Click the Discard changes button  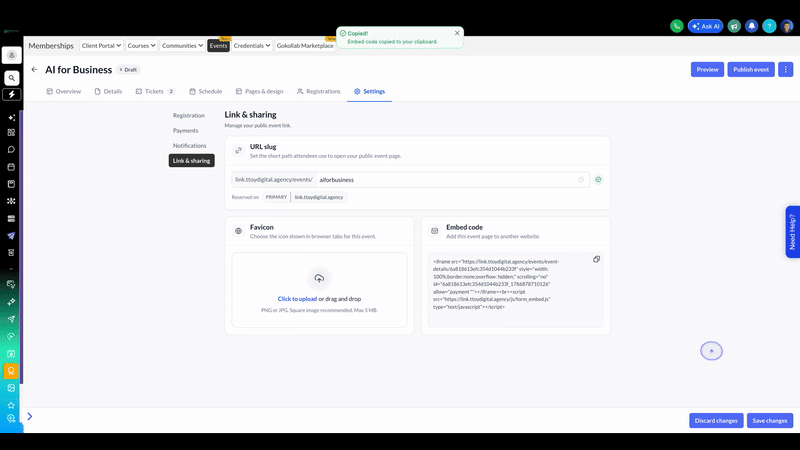716,420
